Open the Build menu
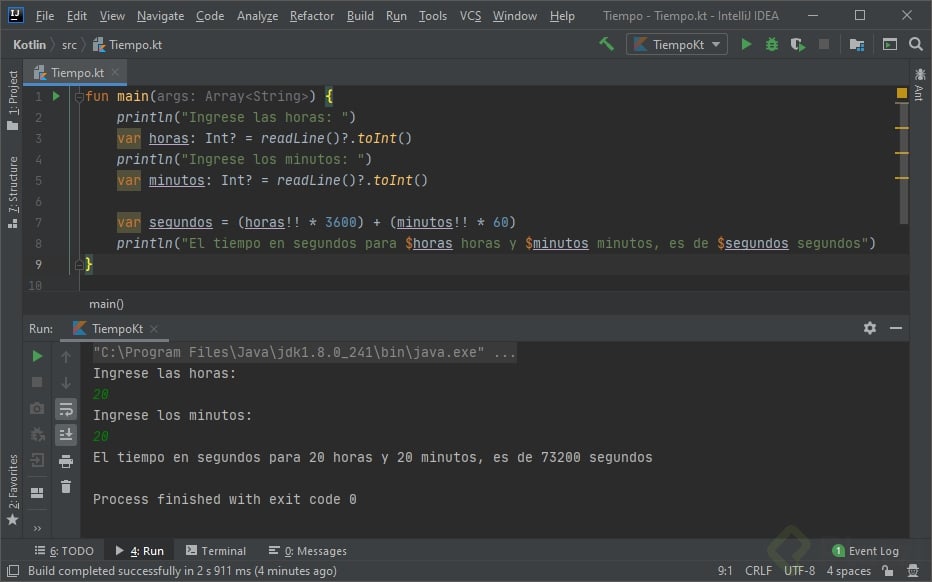This screenshot has width=932, height=582. point(360,16)
